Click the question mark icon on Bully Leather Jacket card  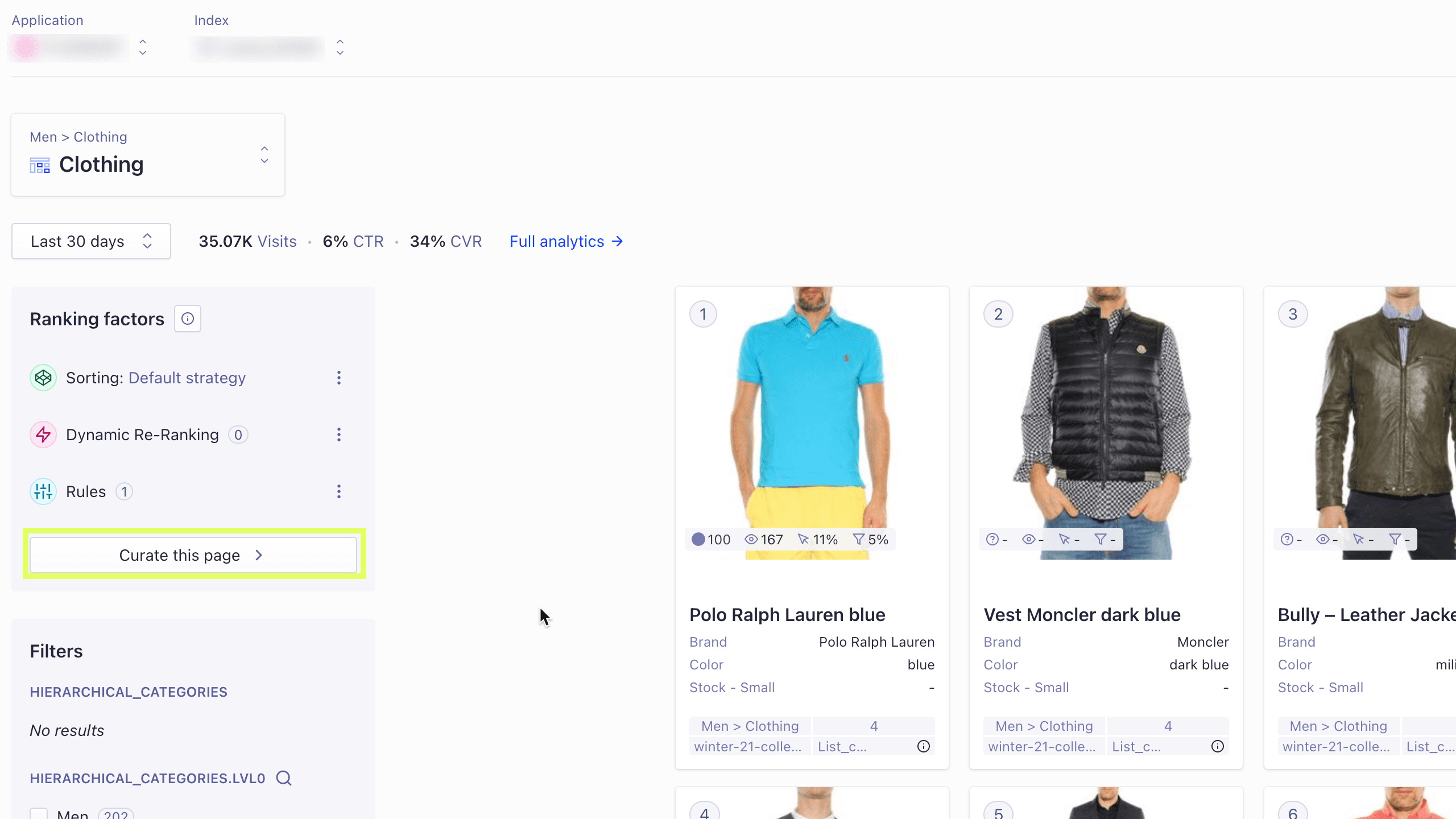point(1287,540)
